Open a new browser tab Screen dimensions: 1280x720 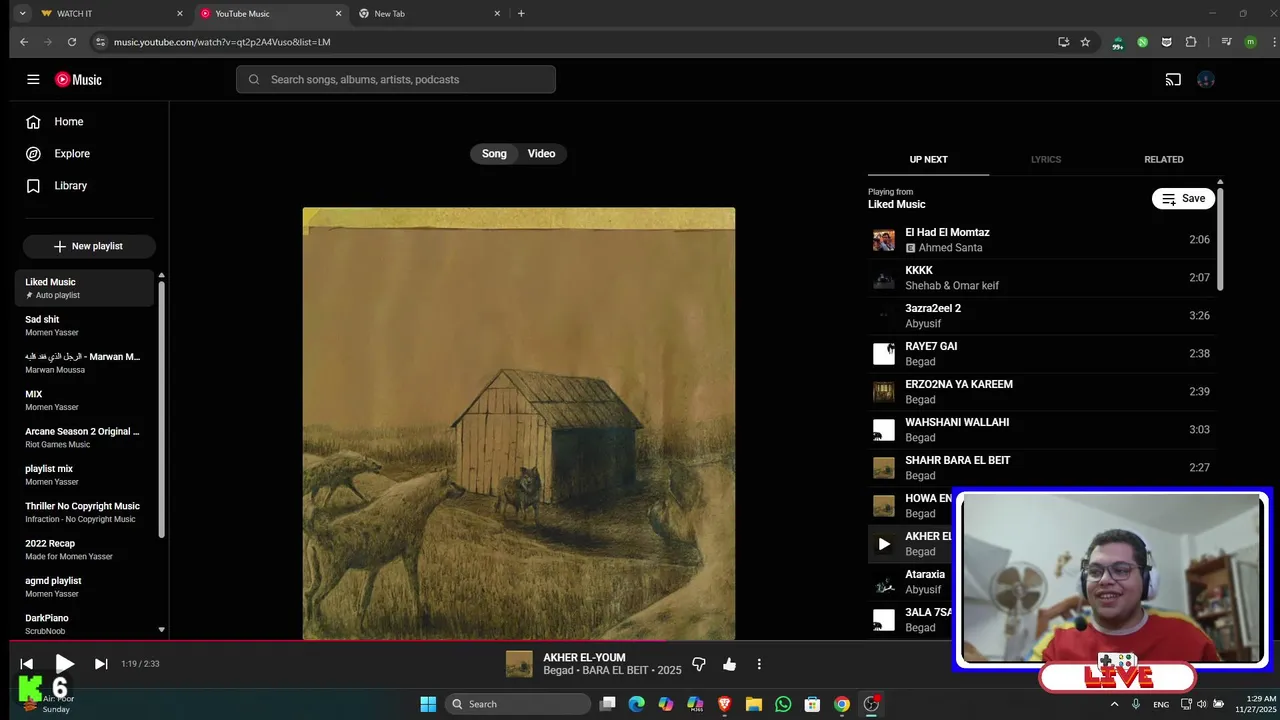pos(521,14)
